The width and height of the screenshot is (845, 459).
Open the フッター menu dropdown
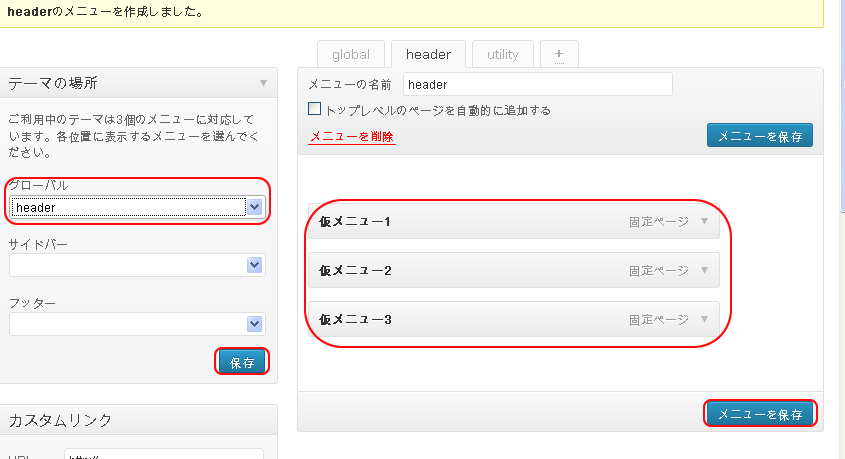click(x=254, y=324)
